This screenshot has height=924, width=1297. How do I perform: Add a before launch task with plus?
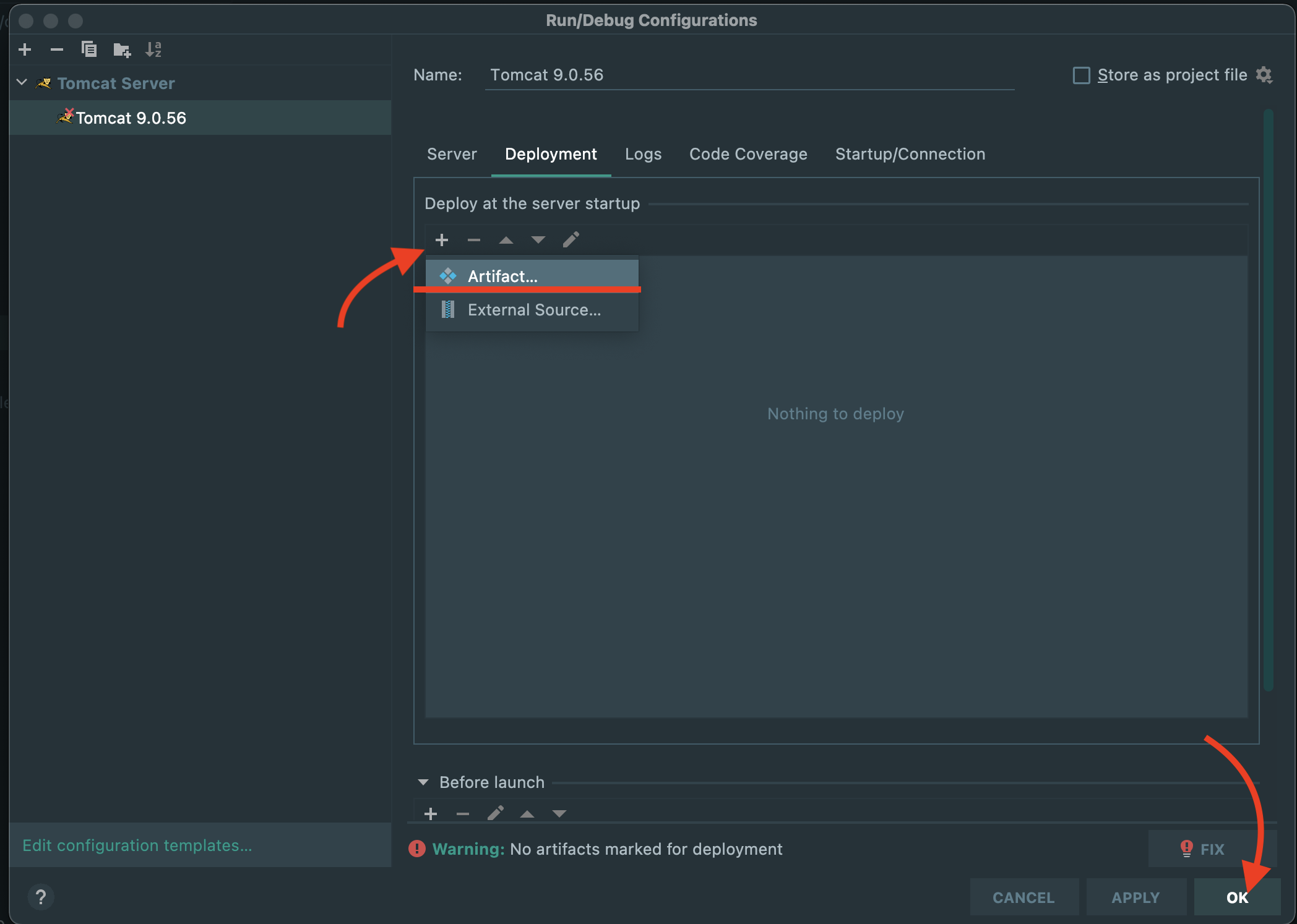pyautogui.click(x=431, y=814)
